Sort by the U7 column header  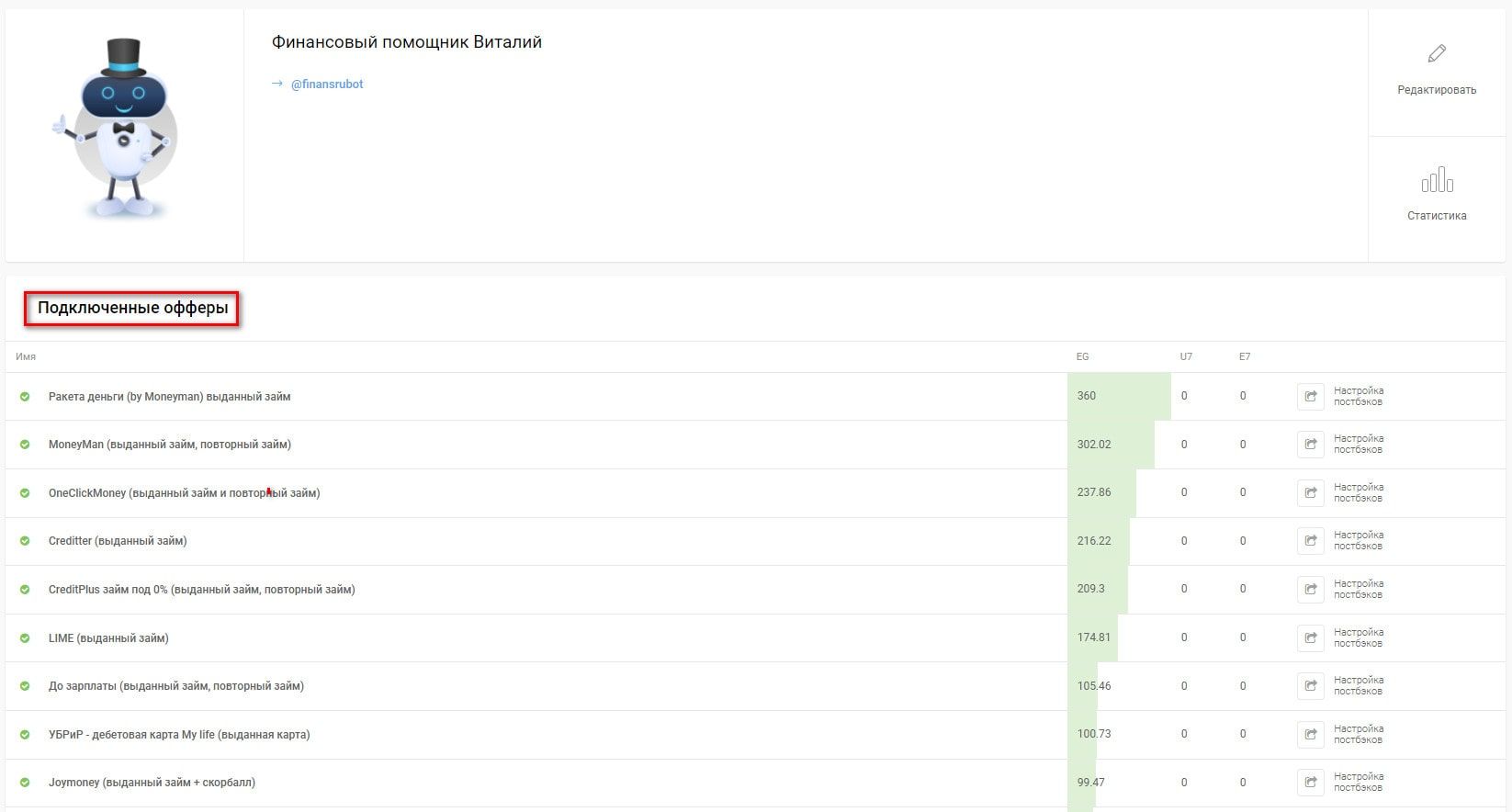[x=1186, y=356]
